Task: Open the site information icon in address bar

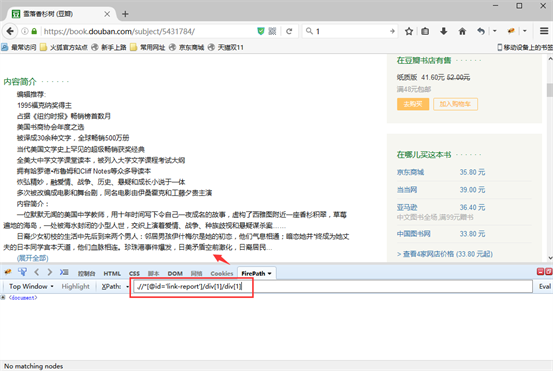Action: [25, 31]
